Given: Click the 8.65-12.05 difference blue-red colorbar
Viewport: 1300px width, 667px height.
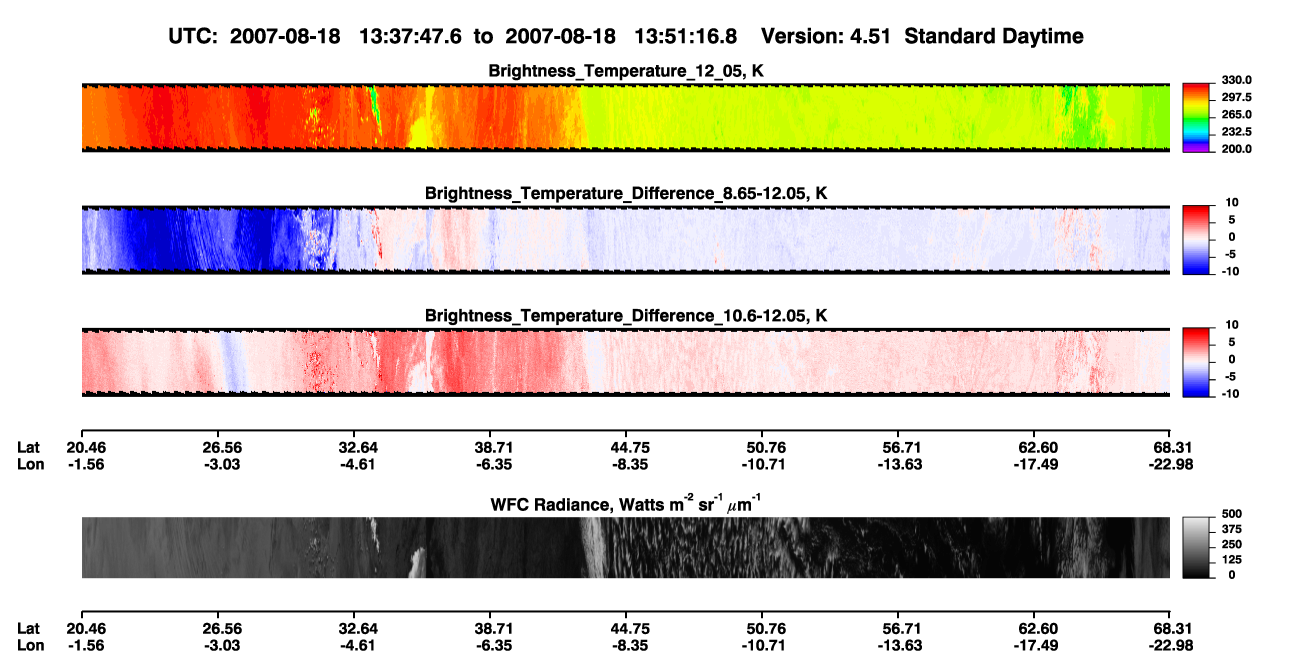Looking at the screenshot, I should (1196, 239).
